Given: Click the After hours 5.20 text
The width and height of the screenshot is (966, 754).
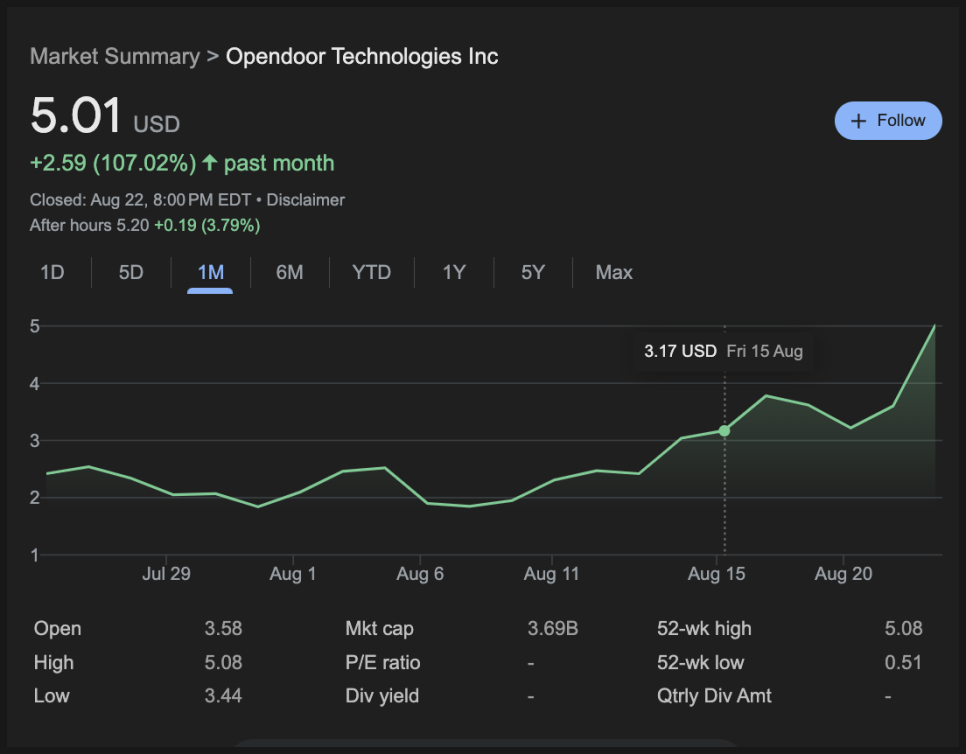Looking at the screenshot, I should [x=89, y=225].
